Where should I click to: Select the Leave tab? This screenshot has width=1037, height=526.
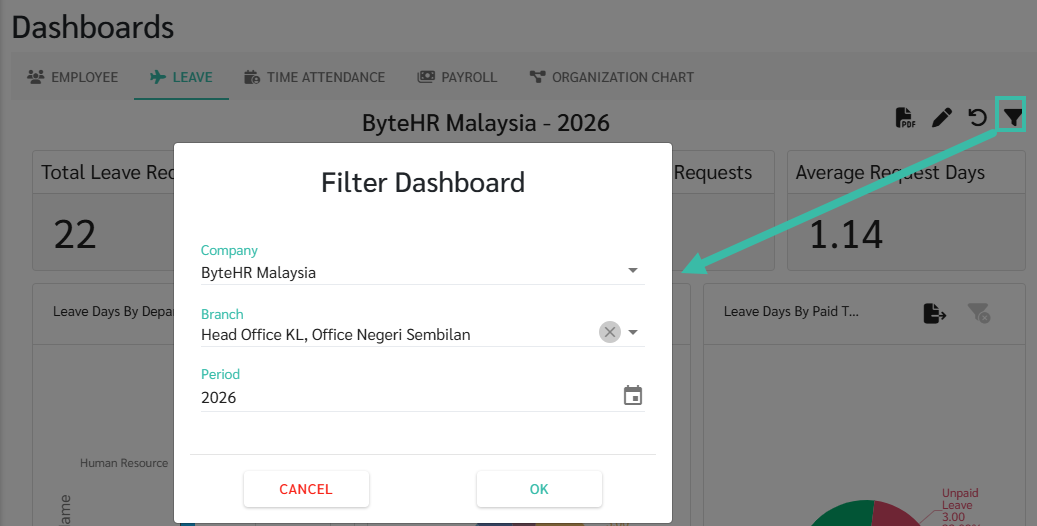coord(181,77)
